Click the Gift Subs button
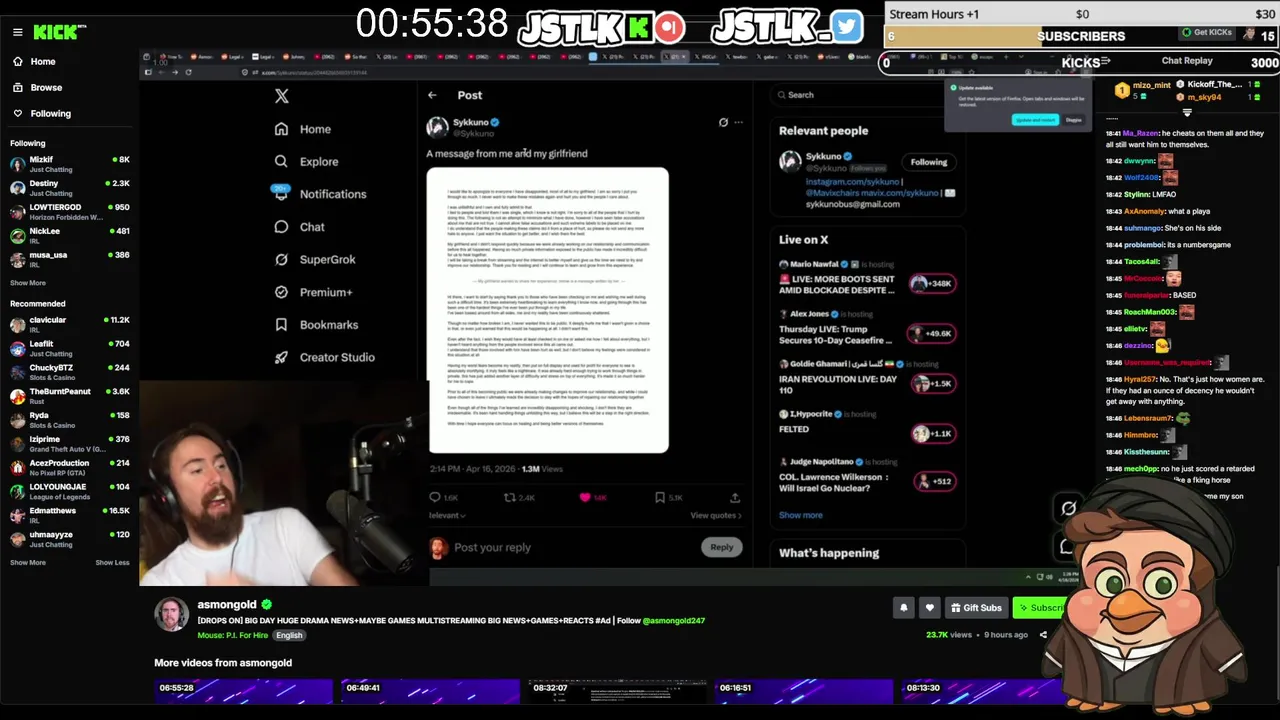Screen dimensions: 1280x720 tap(976, 607)
